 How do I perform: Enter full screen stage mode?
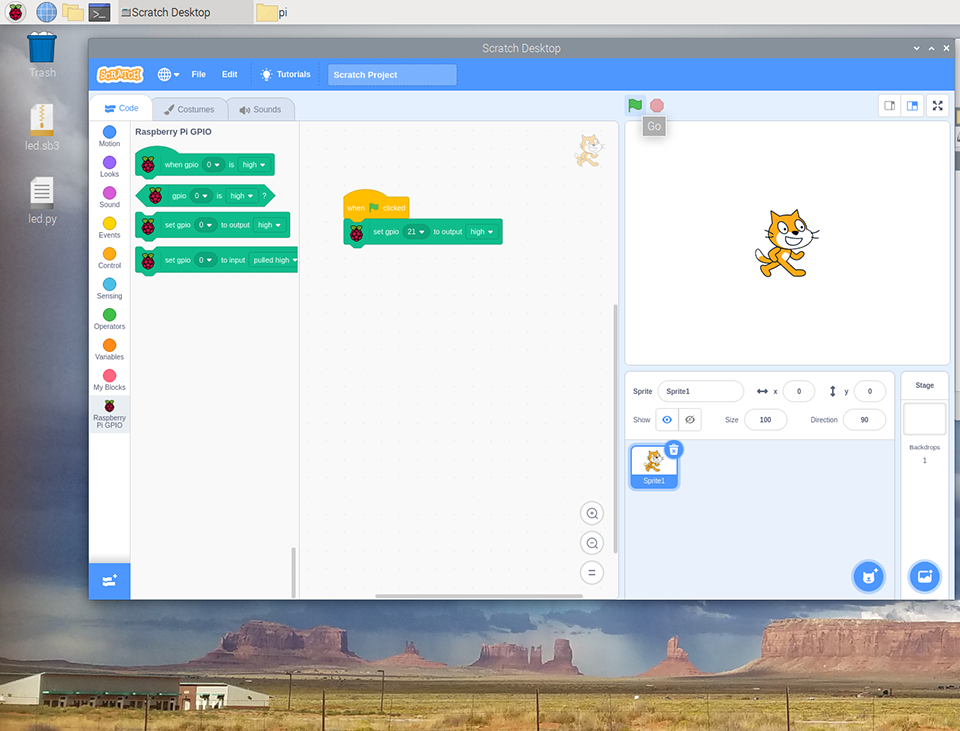pyautogui.click(x=937, y=106)
